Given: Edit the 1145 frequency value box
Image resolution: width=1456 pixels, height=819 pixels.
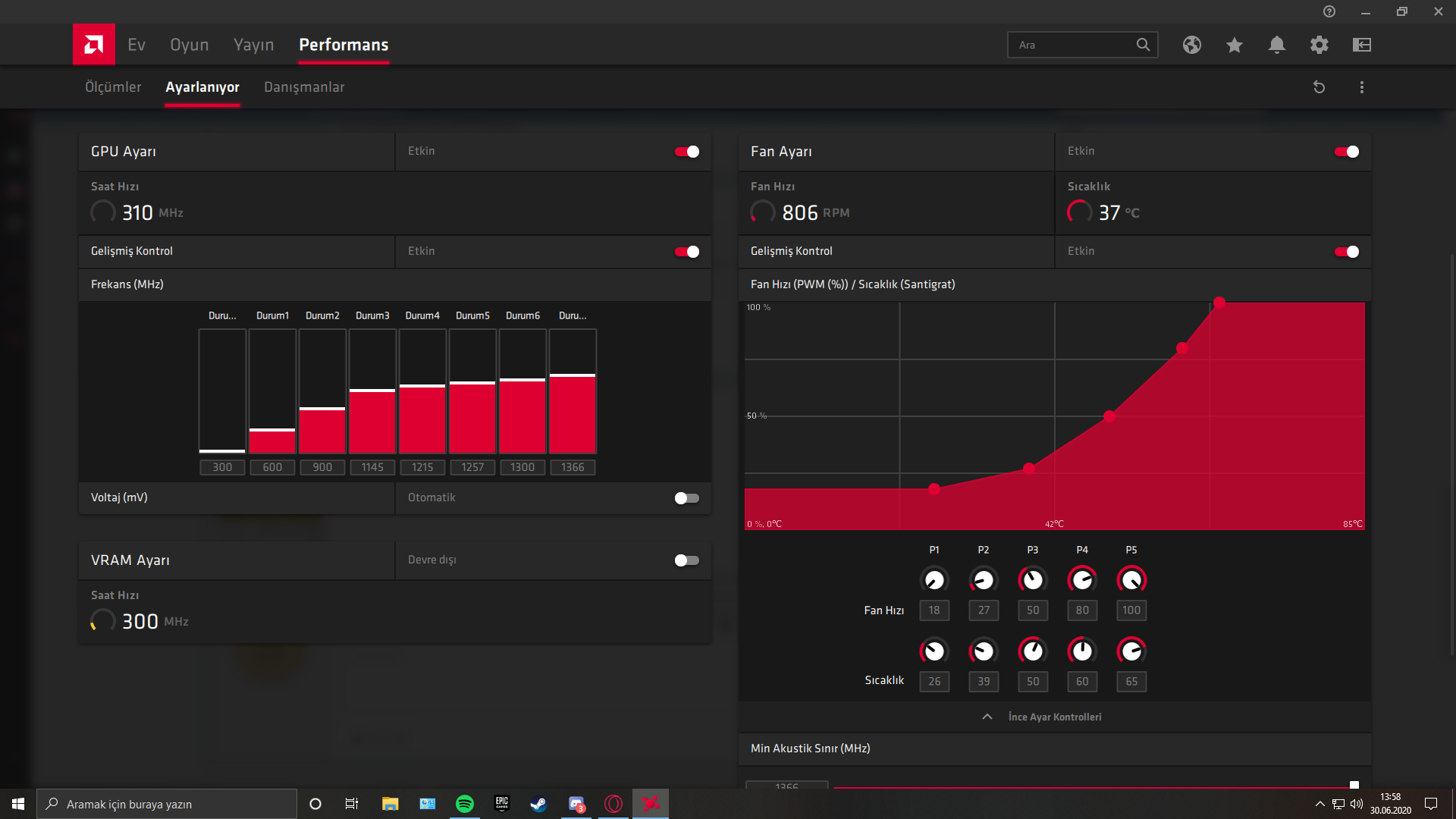Looking at the screenshot, I should pos(372,467).
